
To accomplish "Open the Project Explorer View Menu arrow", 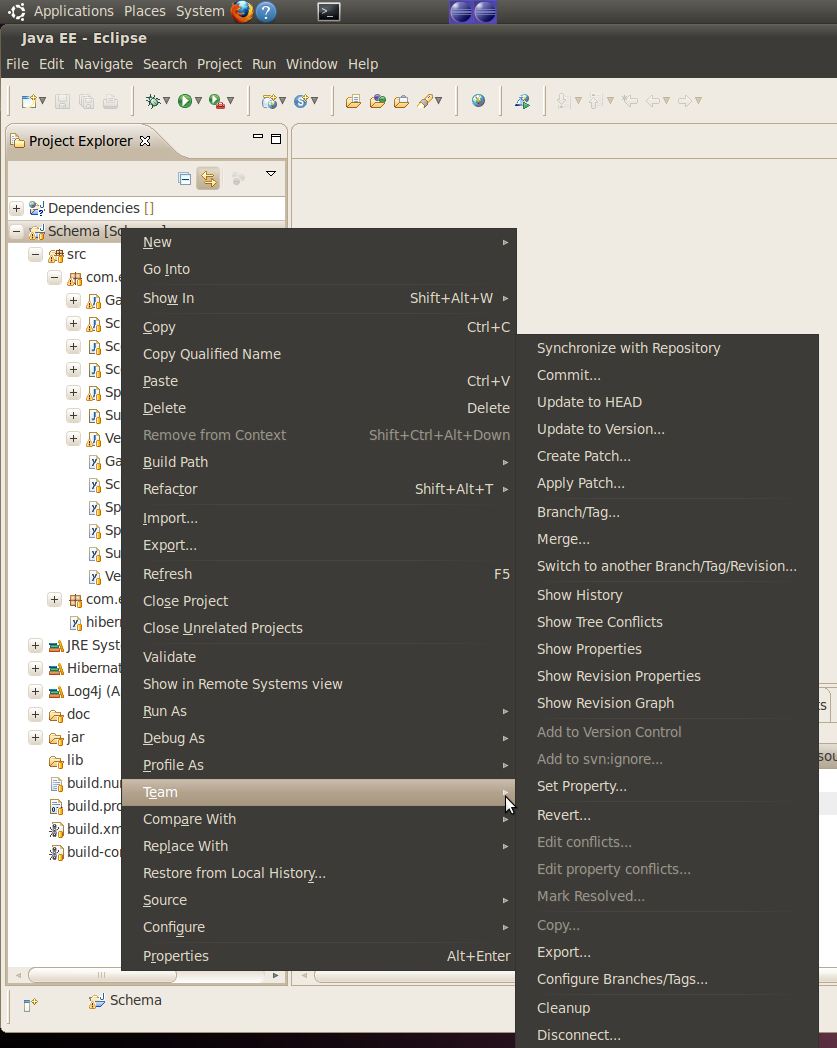I will point(271,174).
